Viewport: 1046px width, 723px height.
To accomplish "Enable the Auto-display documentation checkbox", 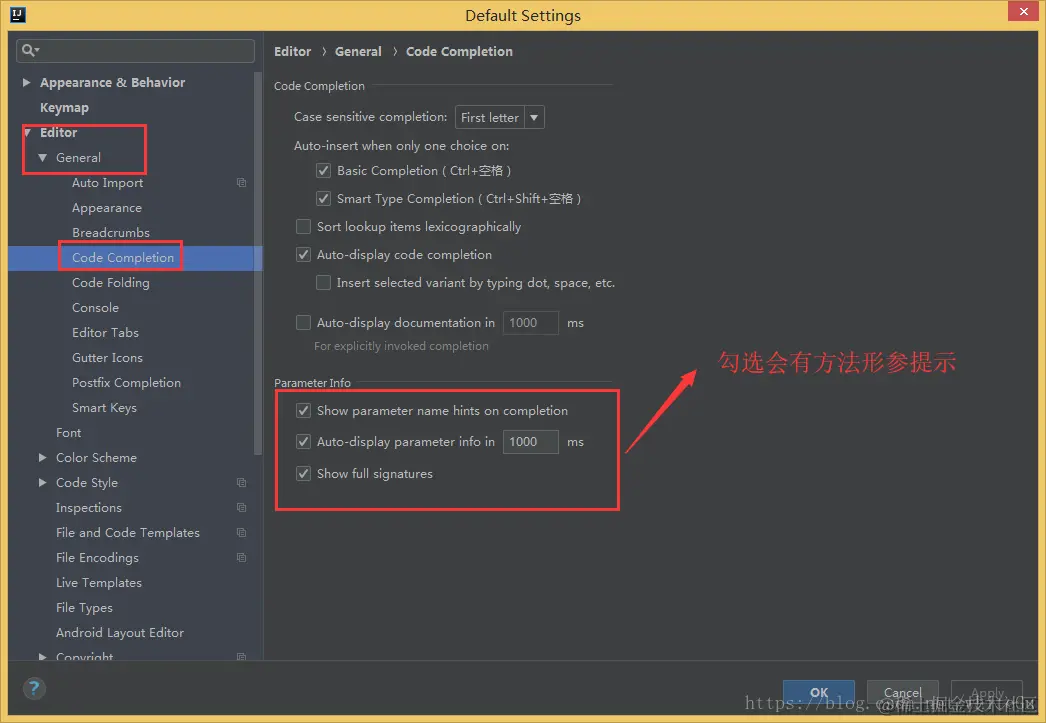I will (304, 323).
